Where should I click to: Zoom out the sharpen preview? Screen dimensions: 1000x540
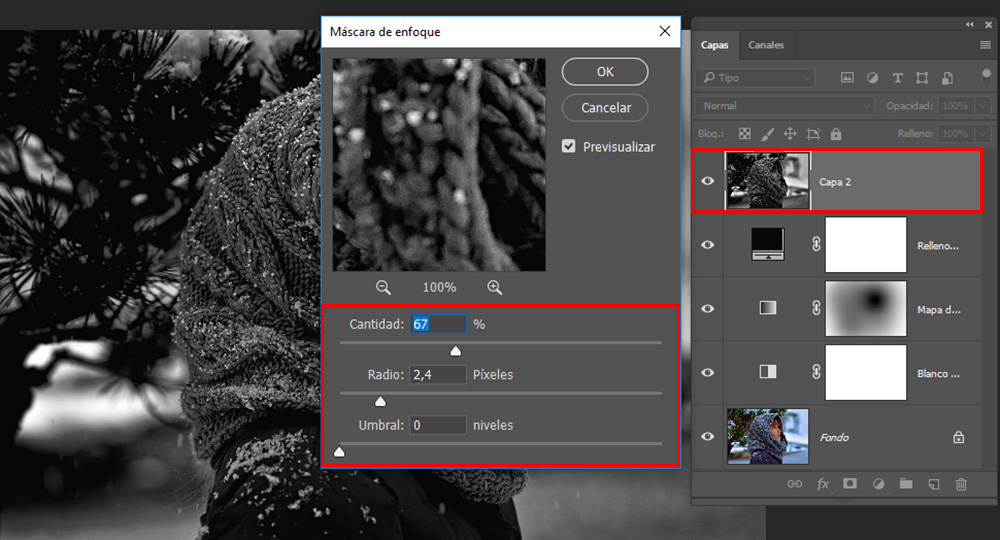[x=383, y=287]
